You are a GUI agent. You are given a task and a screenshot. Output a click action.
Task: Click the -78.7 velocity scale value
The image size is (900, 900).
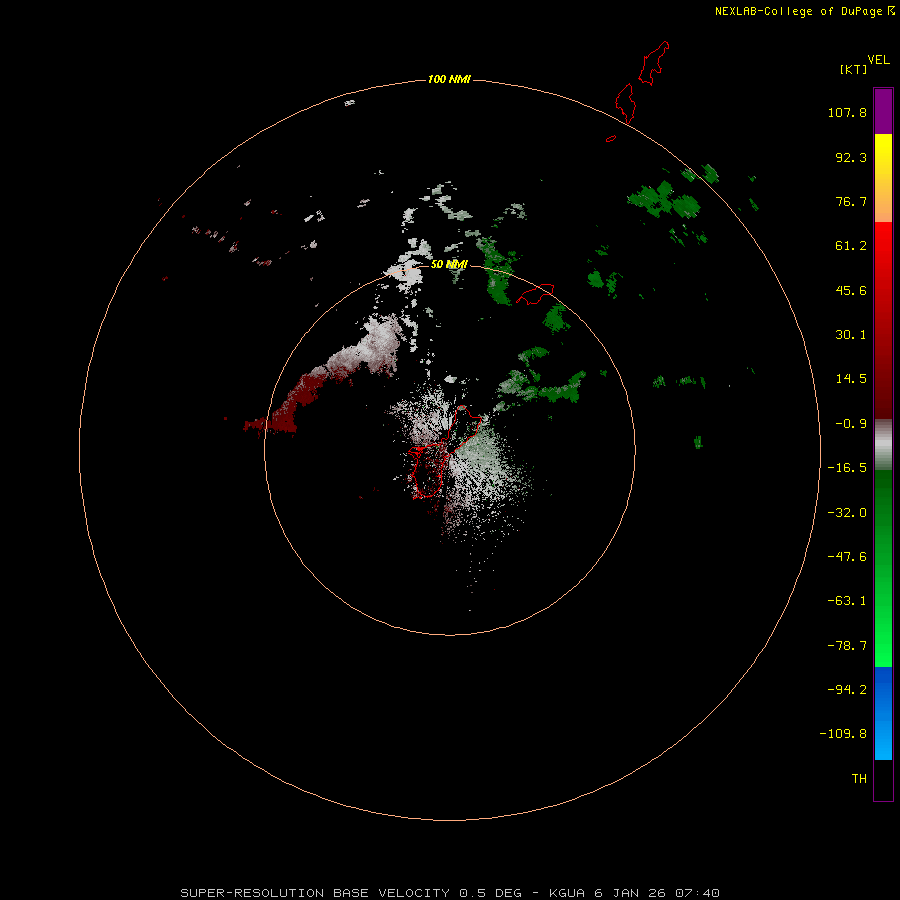click(x=847, y=646)
